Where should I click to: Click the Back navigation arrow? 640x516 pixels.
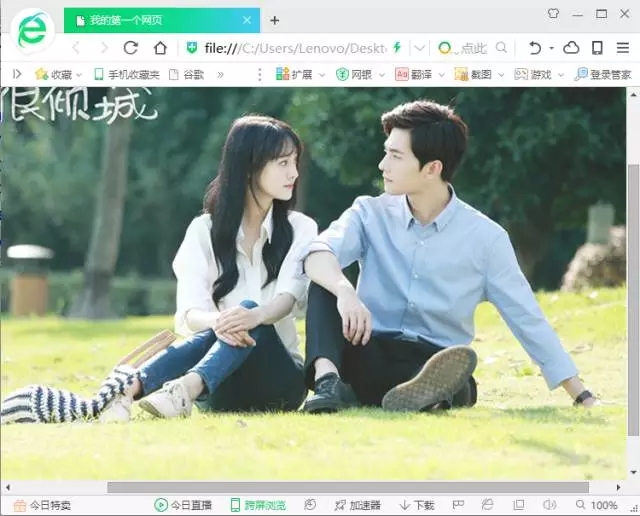[76, 48]
